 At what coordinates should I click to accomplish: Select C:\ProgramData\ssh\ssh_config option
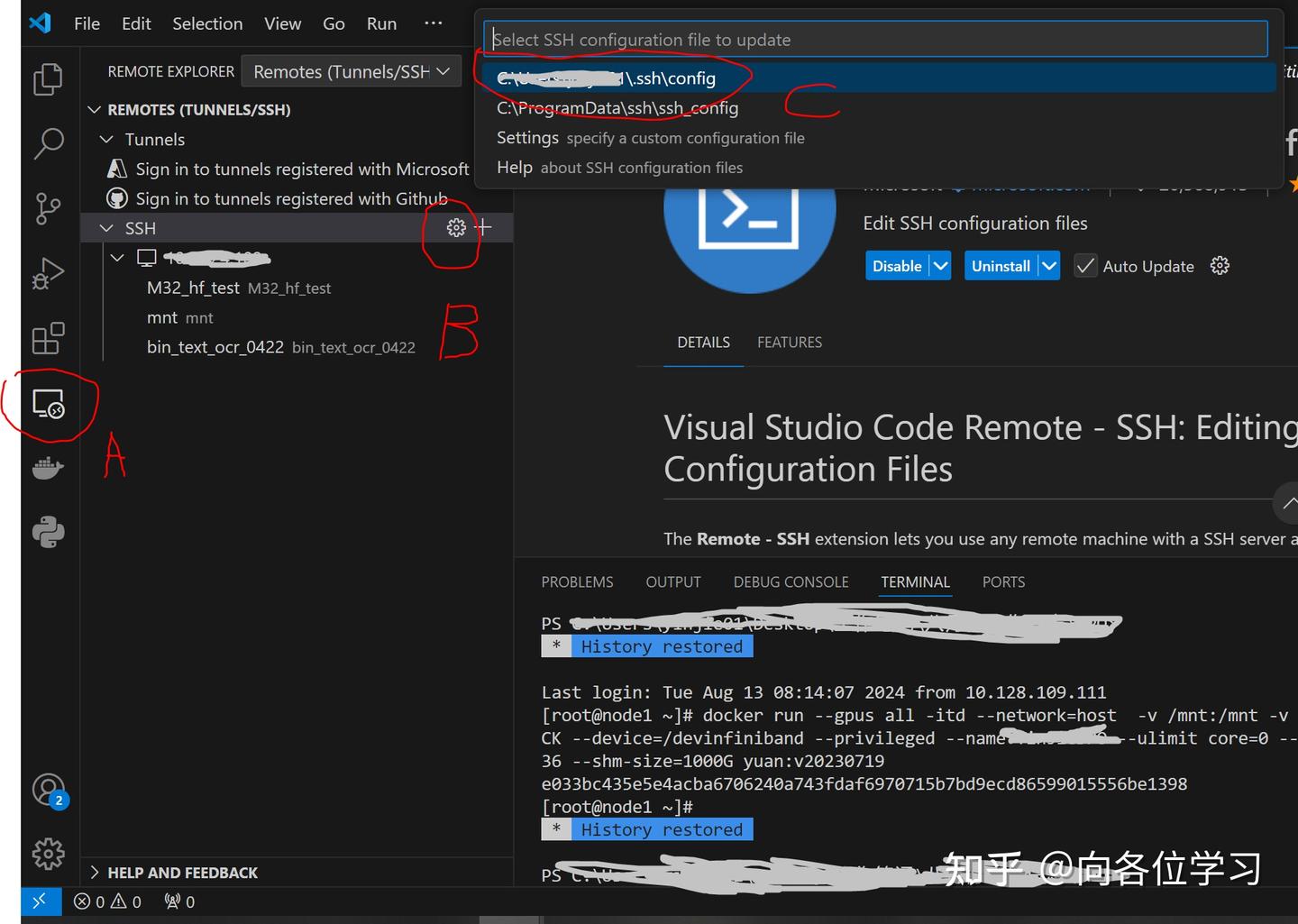click(879, 108)
